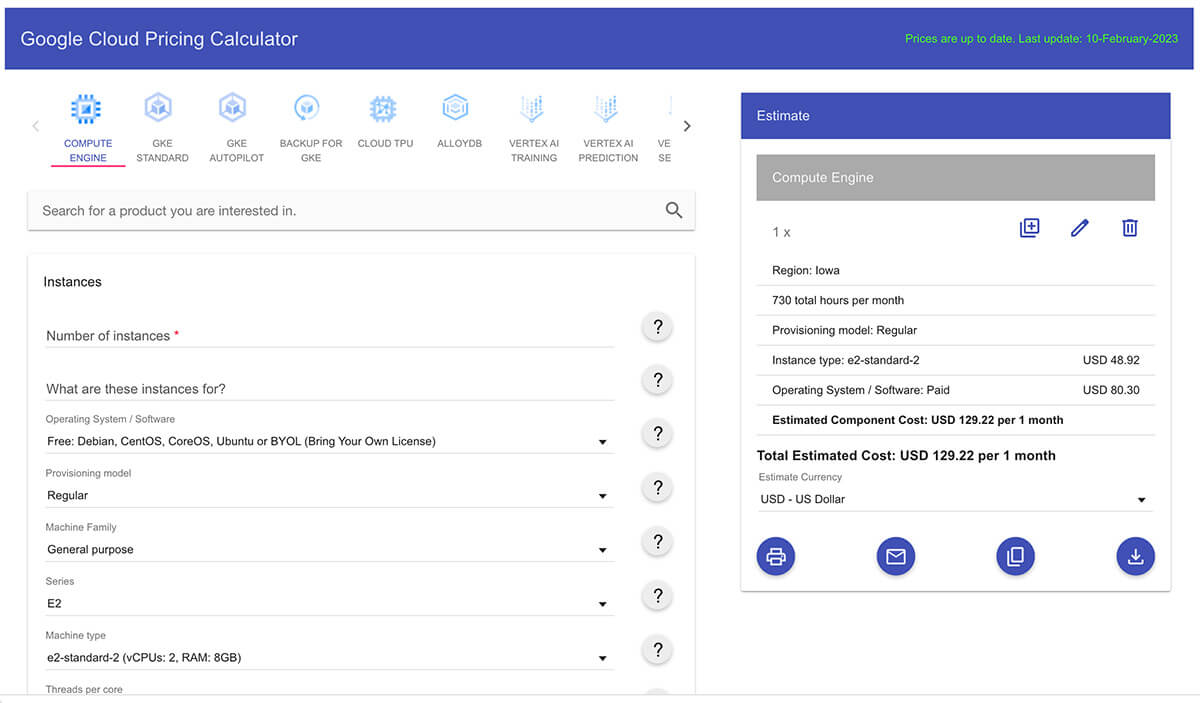Copy the estimate with the copy button
The width and height of the screenshot is (1200, 703).
[1016, 556]
